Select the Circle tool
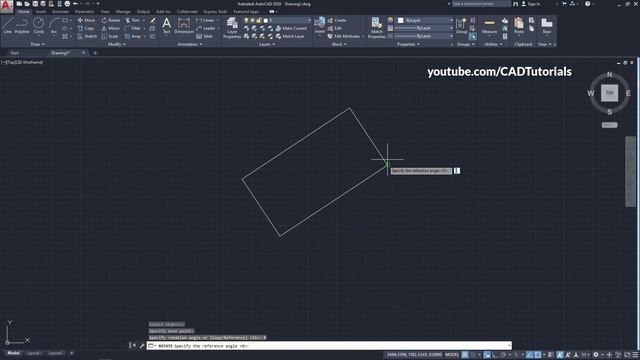Screen dimensions: 640x360 (x=38, y=26)
